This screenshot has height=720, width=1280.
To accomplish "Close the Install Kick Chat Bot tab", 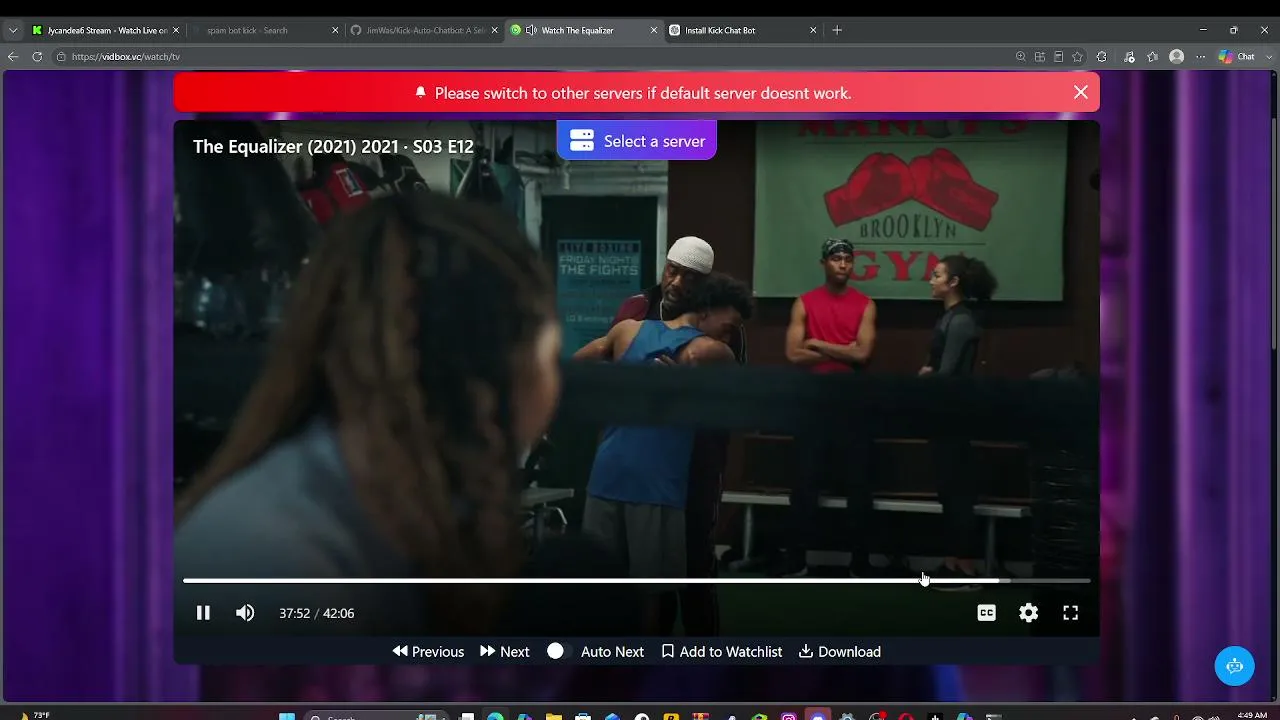I will 814,30.
